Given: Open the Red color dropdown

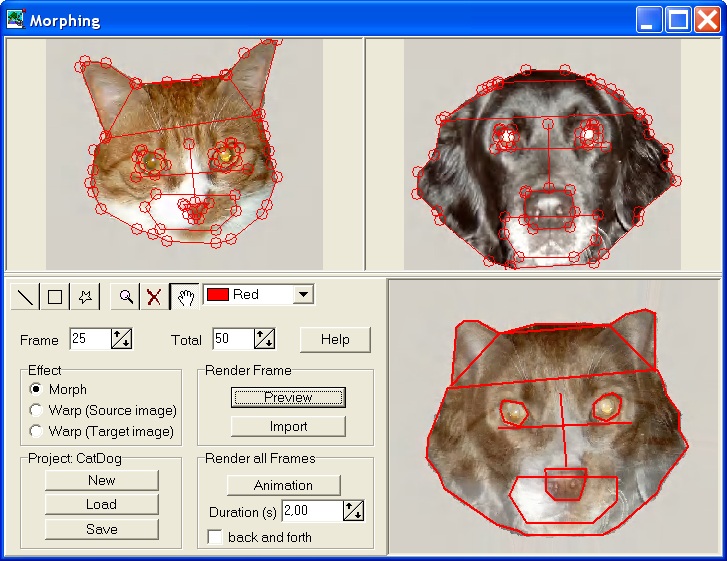Looking at the screenshot, I should [x=303, y=294].
